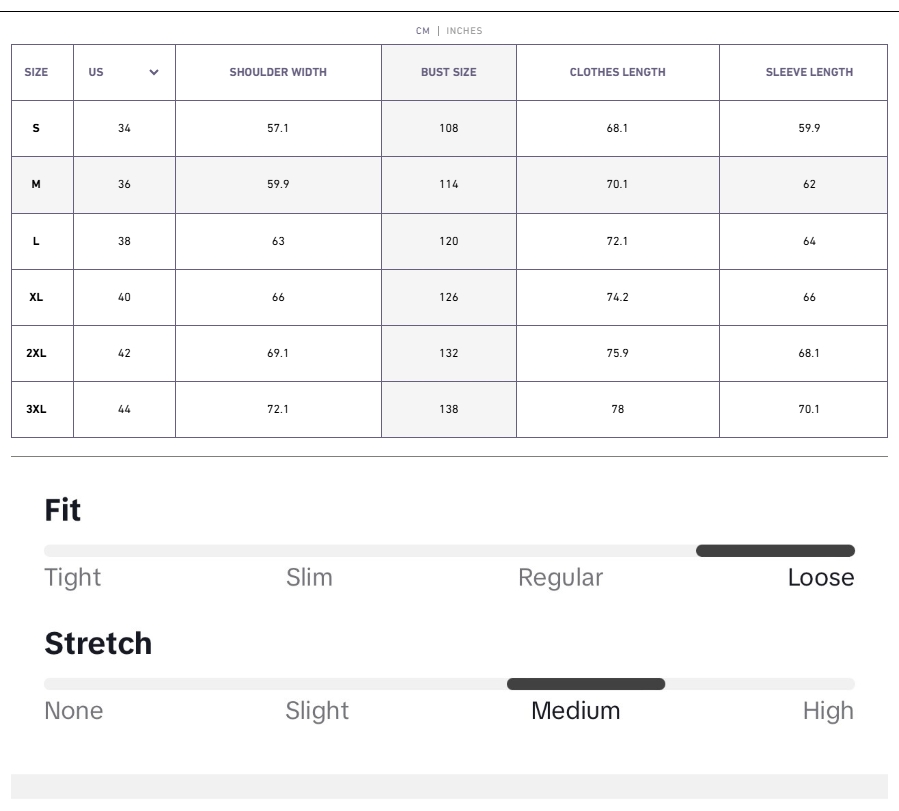The height and width of the screenshot is (811, 899).
Task: Select the SHOULDER WIDTH column header
Action: [278, 72]
